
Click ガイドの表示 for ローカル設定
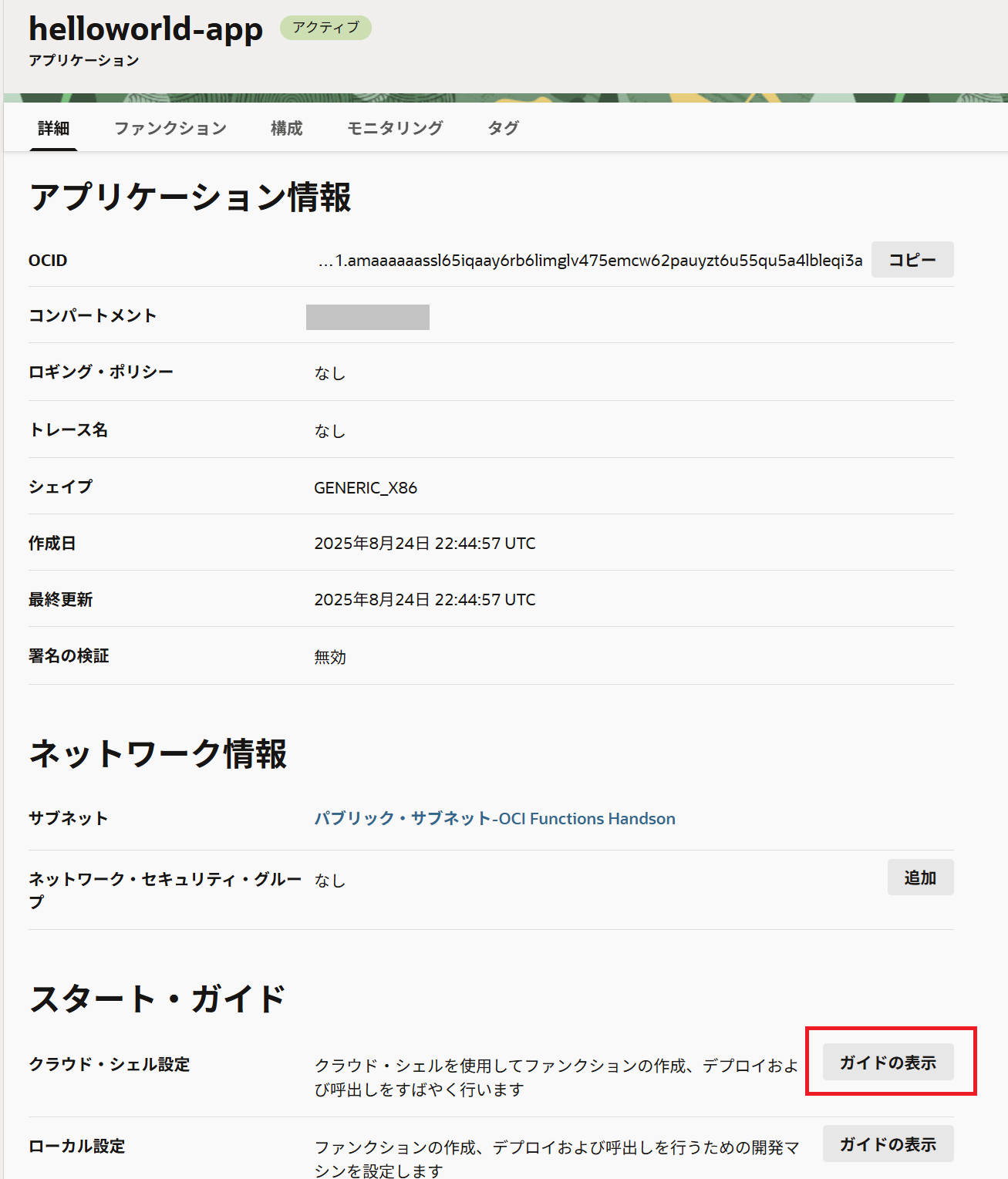click(888, 1144)
